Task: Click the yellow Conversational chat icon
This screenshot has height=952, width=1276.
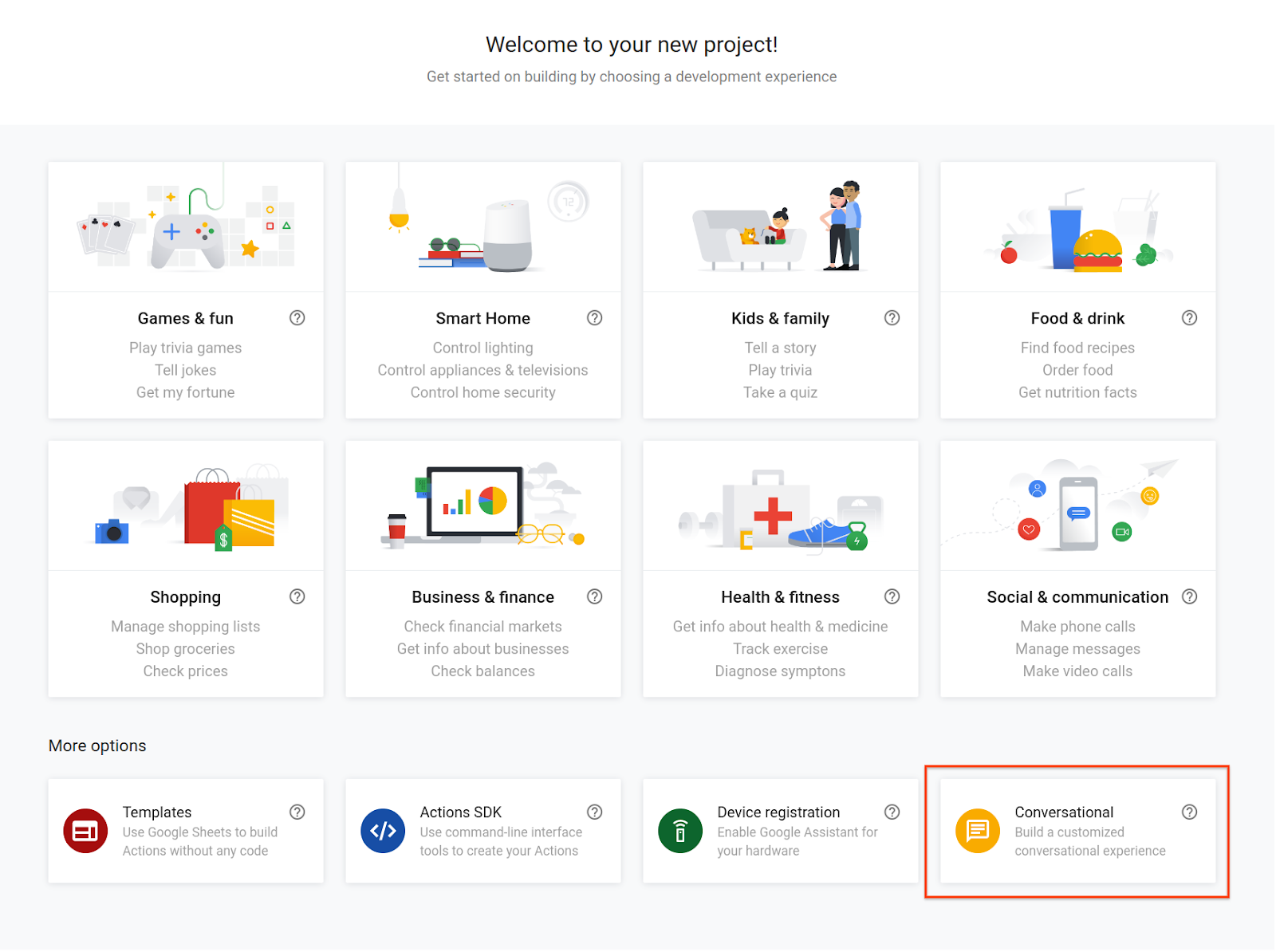Action: click(978, 831)
